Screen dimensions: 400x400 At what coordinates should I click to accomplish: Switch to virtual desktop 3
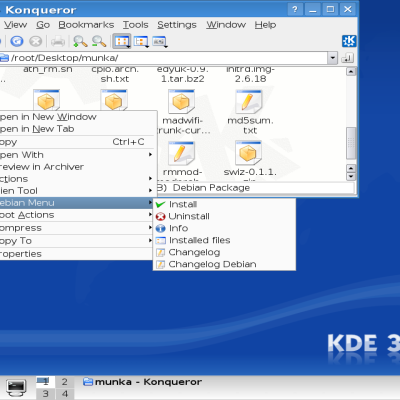45,394
